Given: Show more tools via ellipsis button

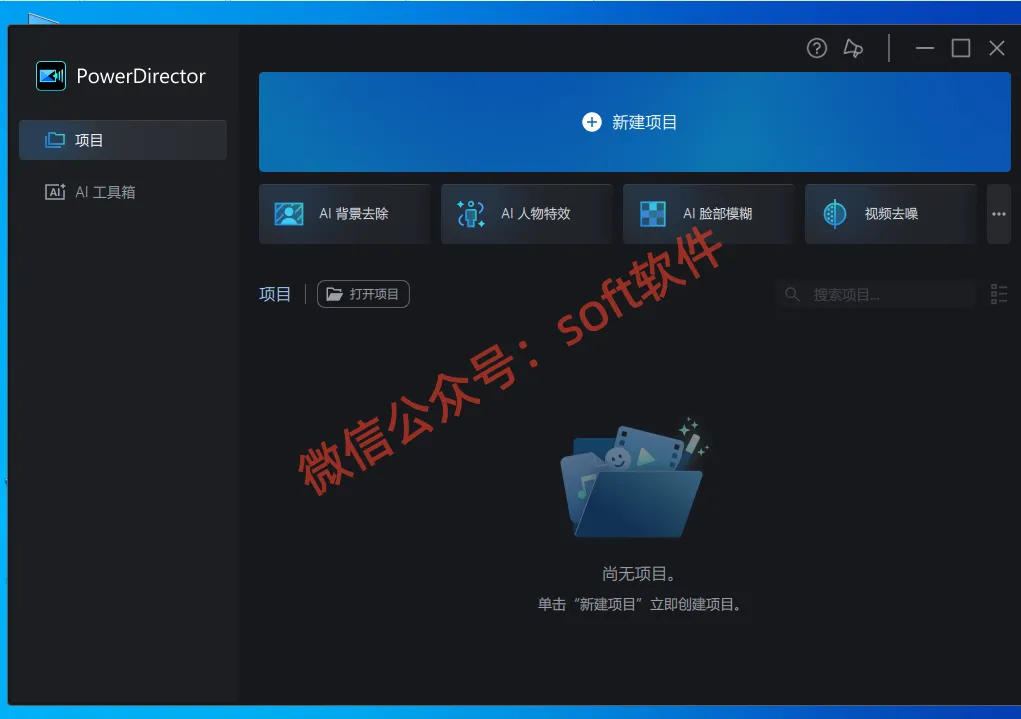Looking at the screenshot, I should point(999,214).
